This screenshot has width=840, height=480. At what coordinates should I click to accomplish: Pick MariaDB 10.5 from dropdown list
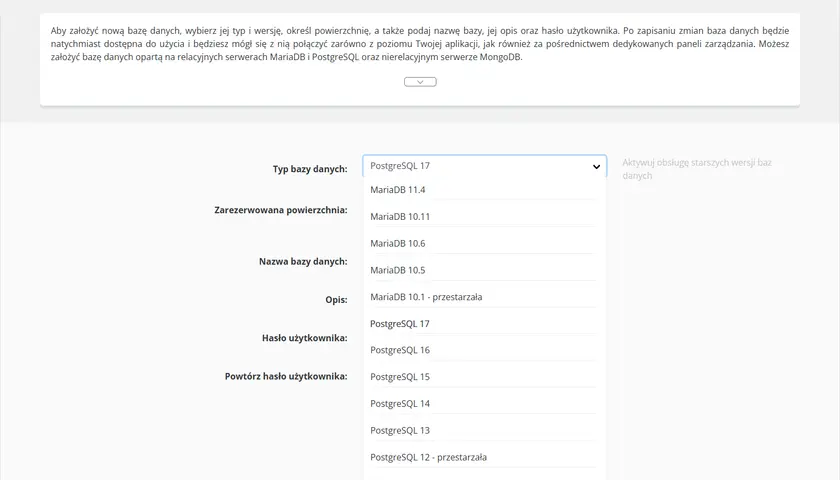point(483,270)
